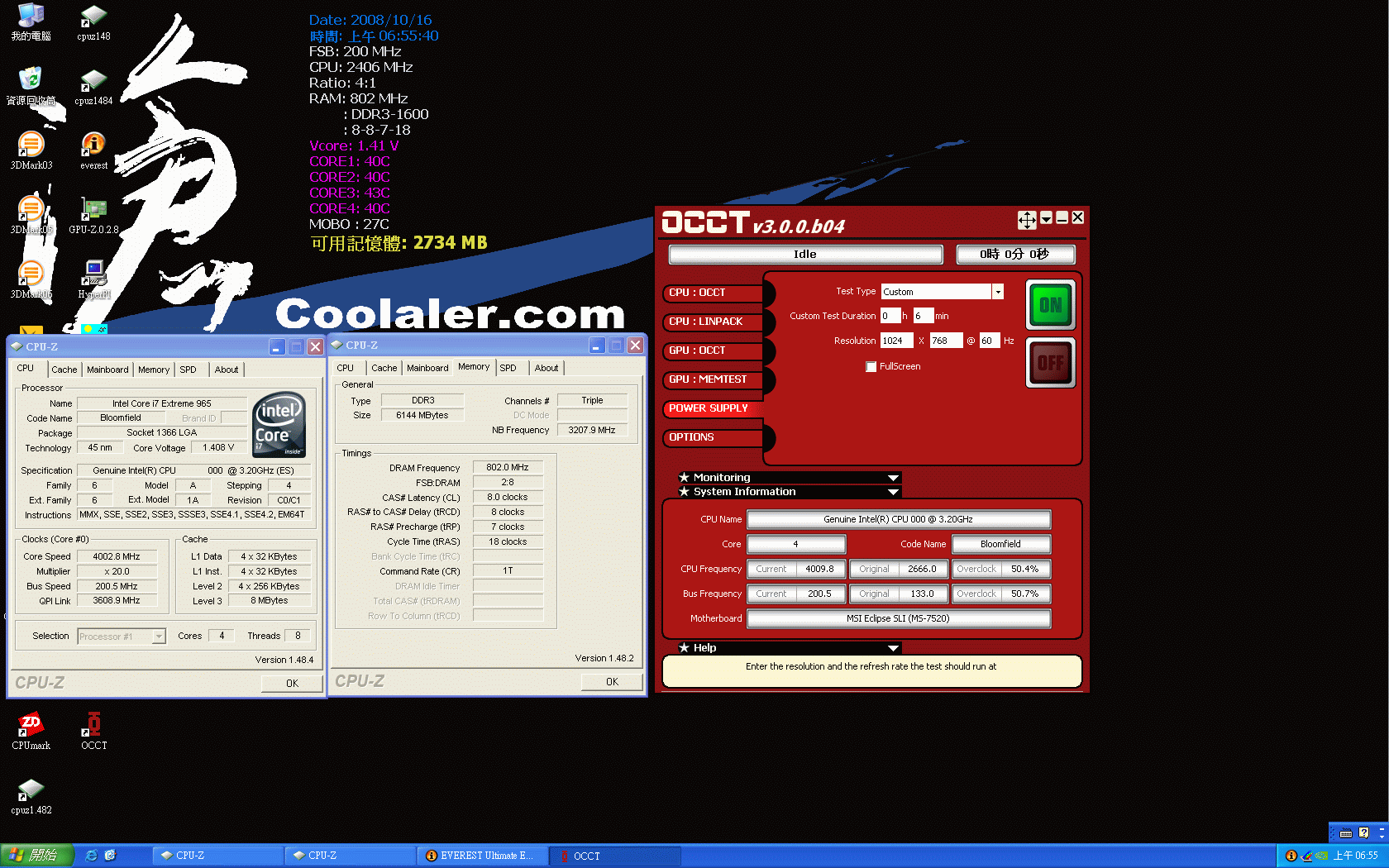Collapse the Monitoring section arrow
This screenshot has width=1389, height=868.
point(893,478)
